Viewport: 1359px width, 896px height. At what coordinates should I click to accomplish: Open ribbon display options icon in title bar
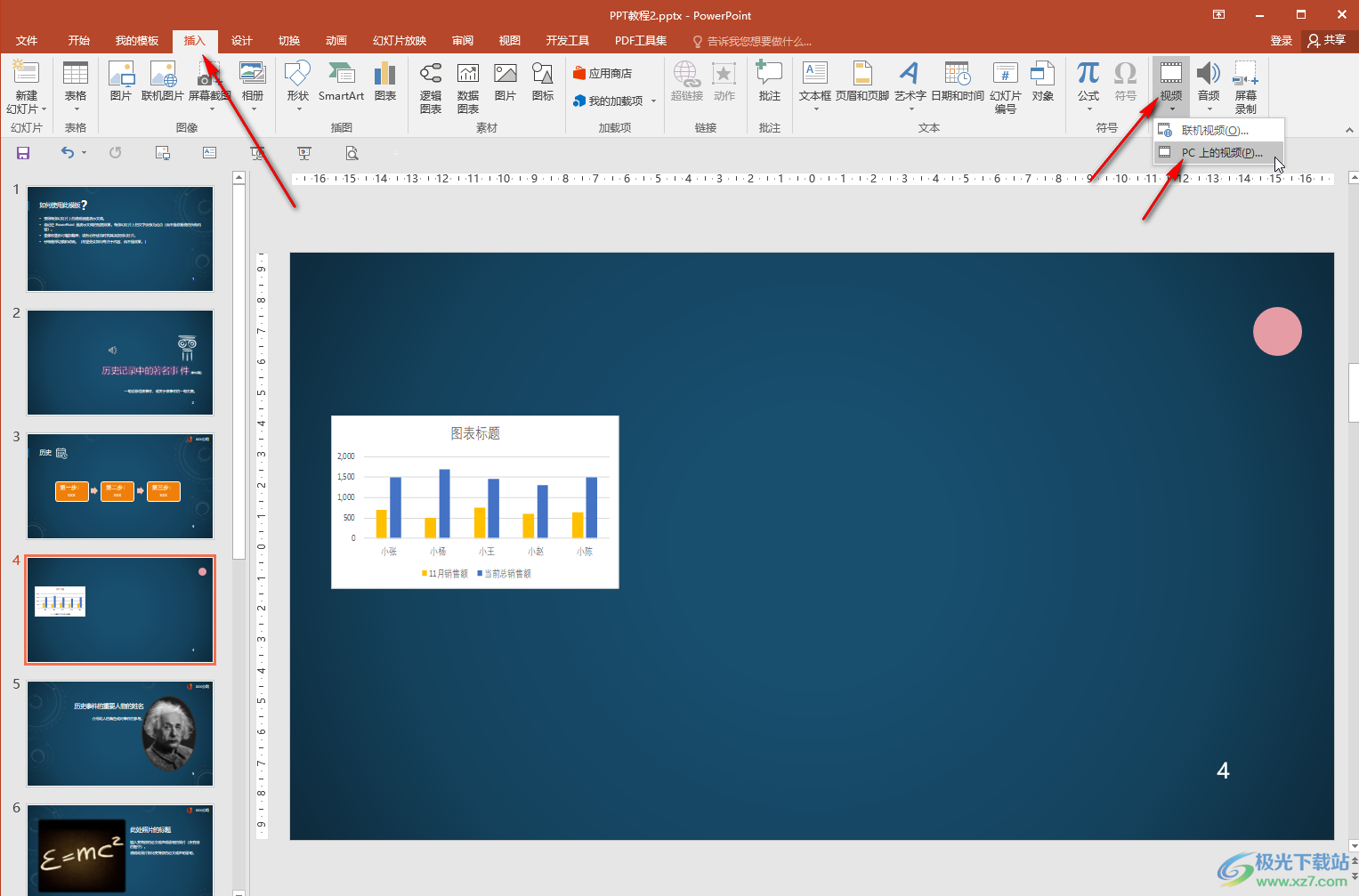point(1219,15)
